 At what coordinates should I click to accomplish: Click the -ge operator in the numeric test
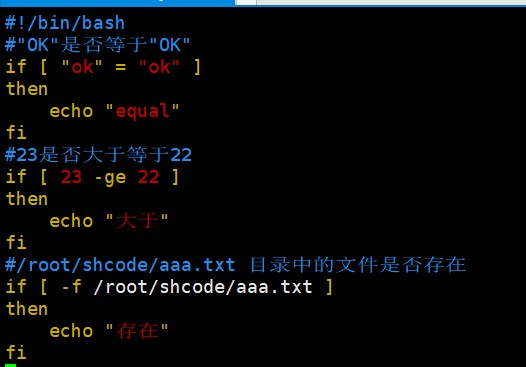point(110,177)
